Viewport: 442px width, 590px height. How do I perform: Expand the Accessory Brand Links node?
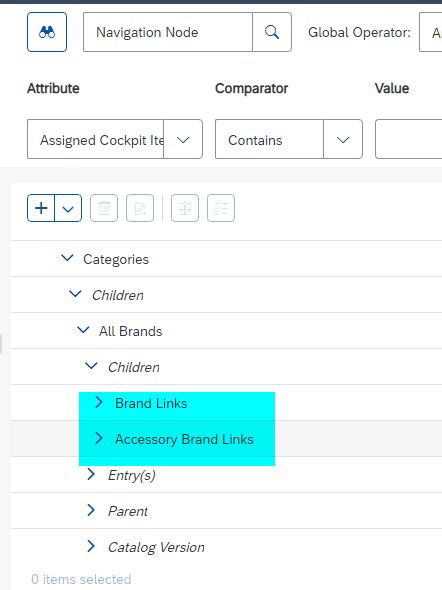point(99,438)
